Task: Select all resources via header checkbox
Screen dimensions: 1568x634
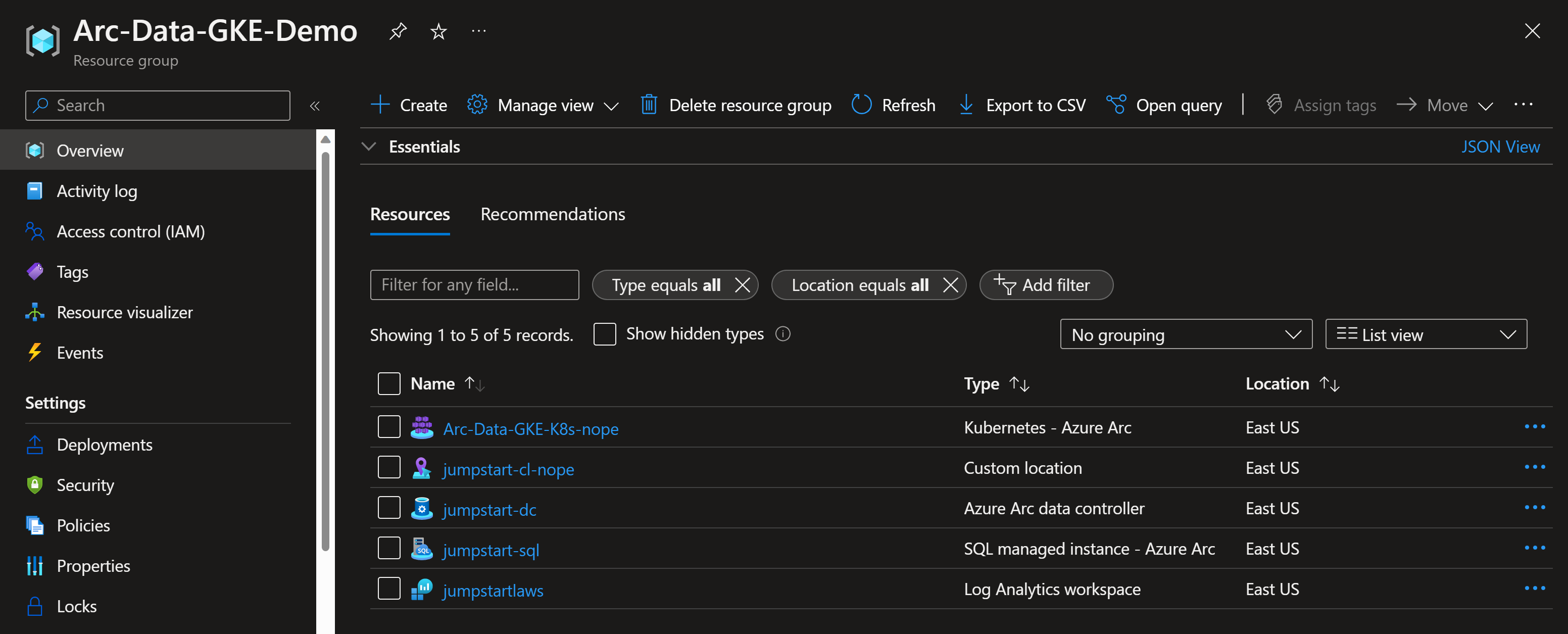Action: coord(389,384)
